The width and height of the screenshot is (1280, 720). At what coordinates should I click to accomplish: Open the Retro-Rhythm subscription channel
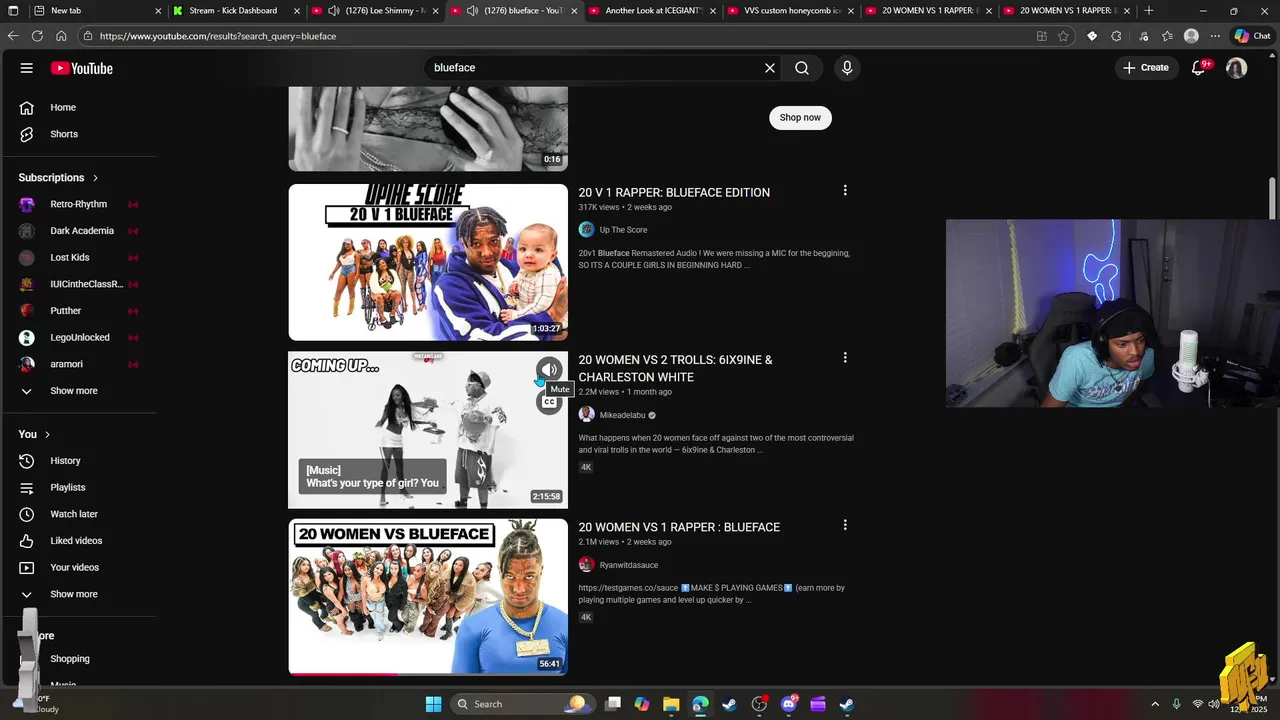tap(79, 204)
